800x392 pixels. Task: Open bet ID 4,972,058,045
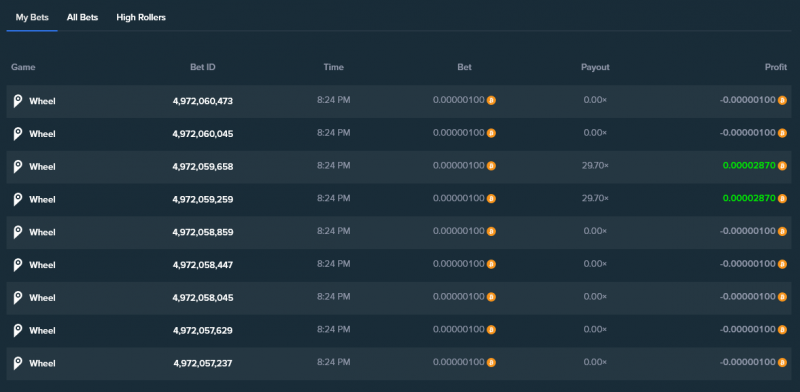click(x=203, y=298)
